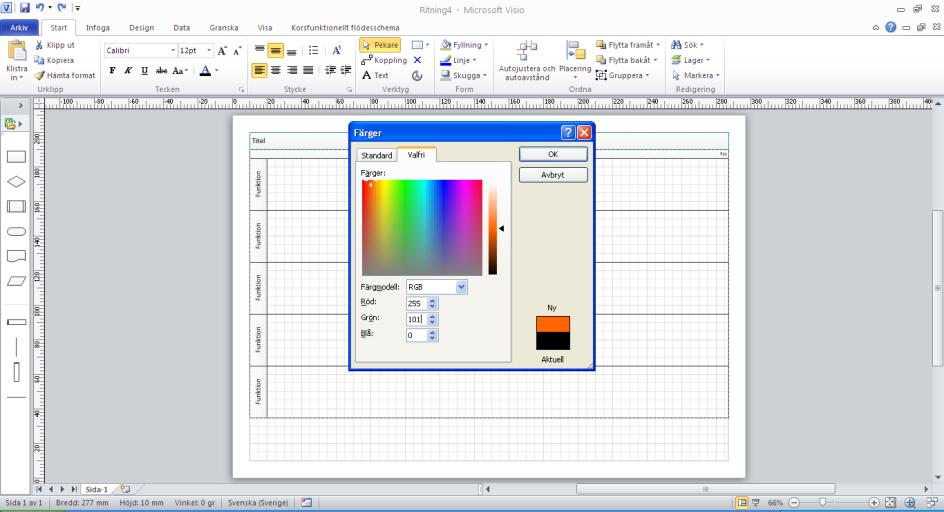Image resolution: width=944 pixels, height=512 pixels.
Task: Click the decrease indent icon
Action: pos(330,70)
